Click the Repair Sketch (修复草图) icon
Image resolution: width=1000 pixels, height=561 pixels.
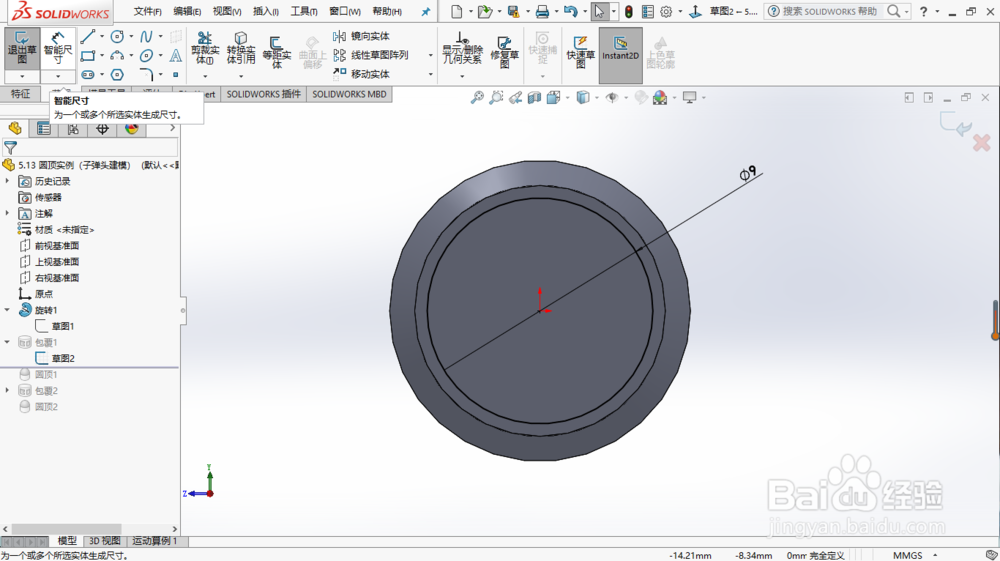(504, 51)
